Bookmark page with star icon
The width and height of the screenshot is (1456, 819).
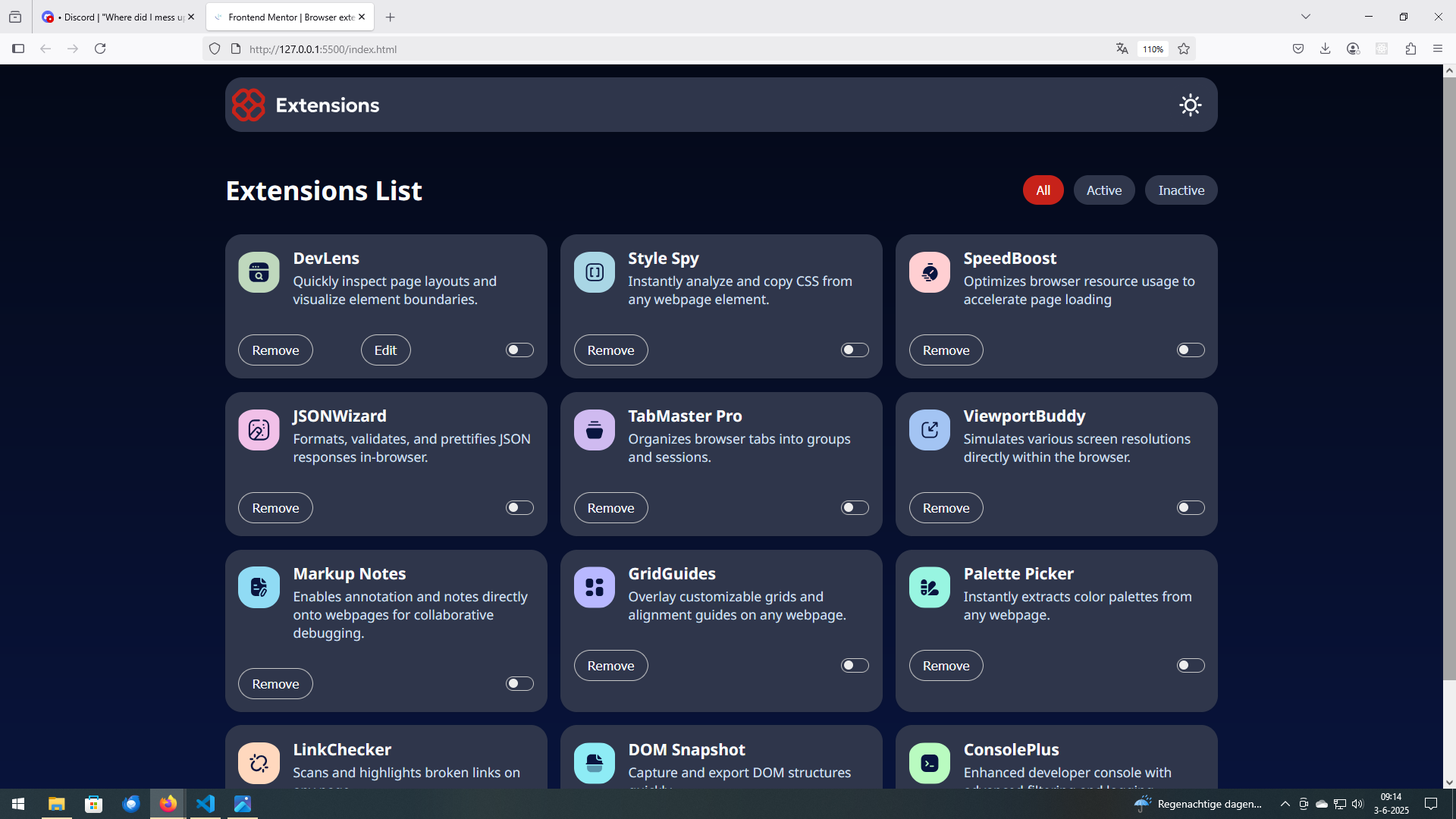(x=1184, y=49)
